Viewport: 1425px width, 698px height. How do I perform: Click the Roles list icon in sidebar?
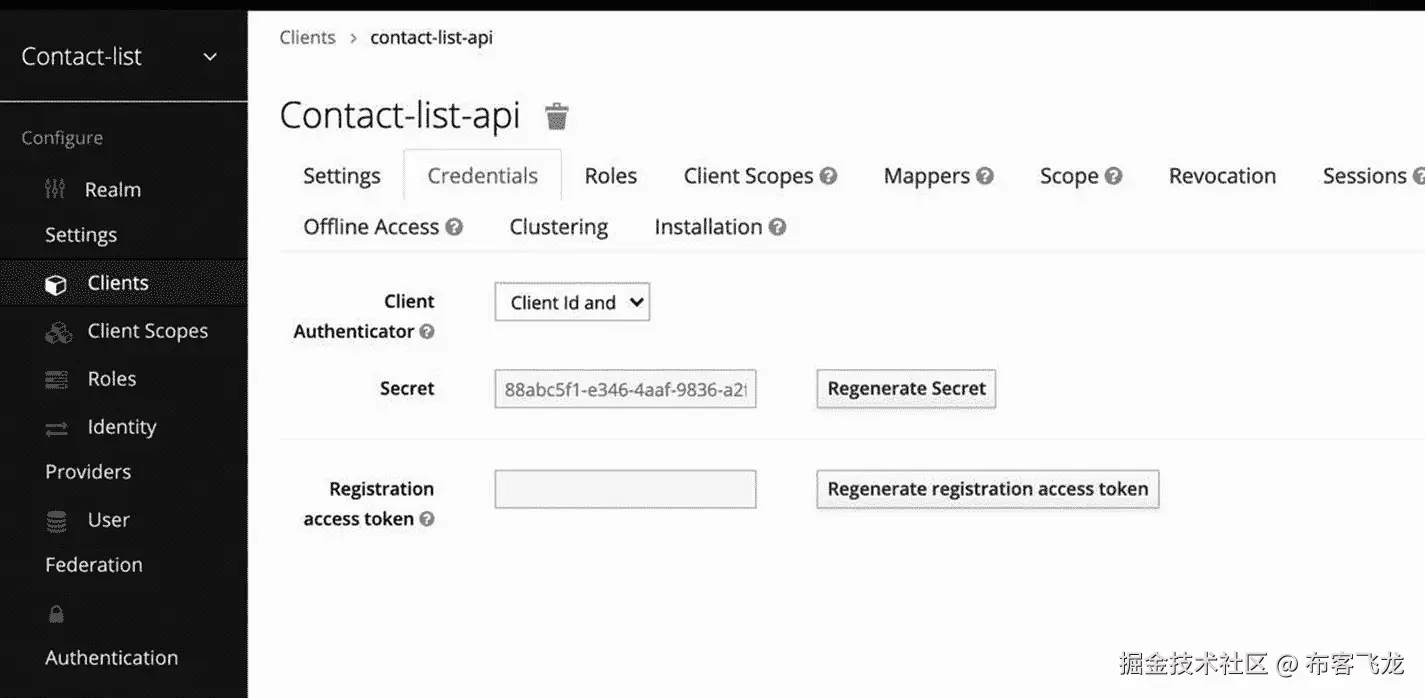[57, 380]
